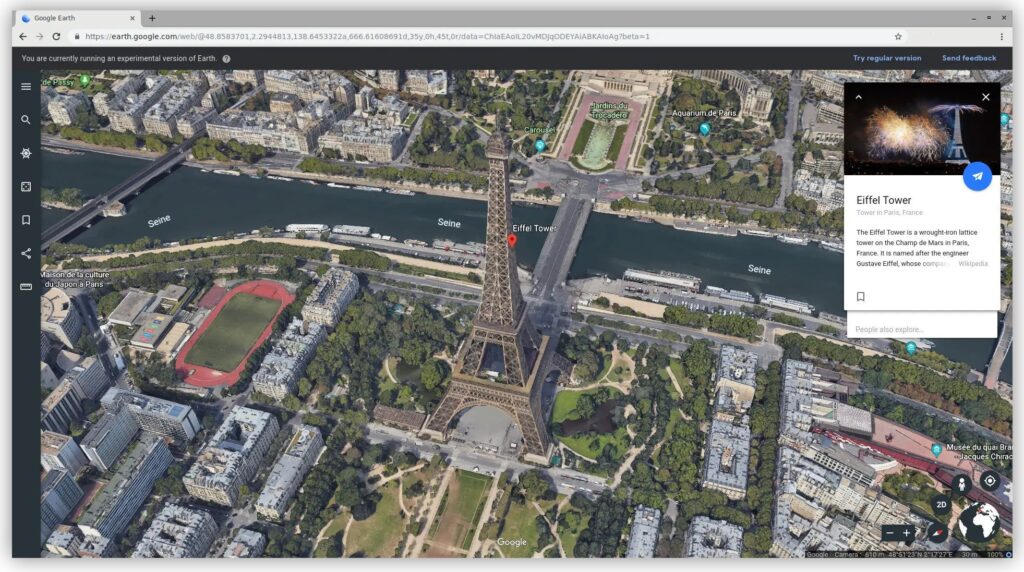Zoom out with the minus button
This screenshot has width=1024, height=572.
[x=889, y=533]
